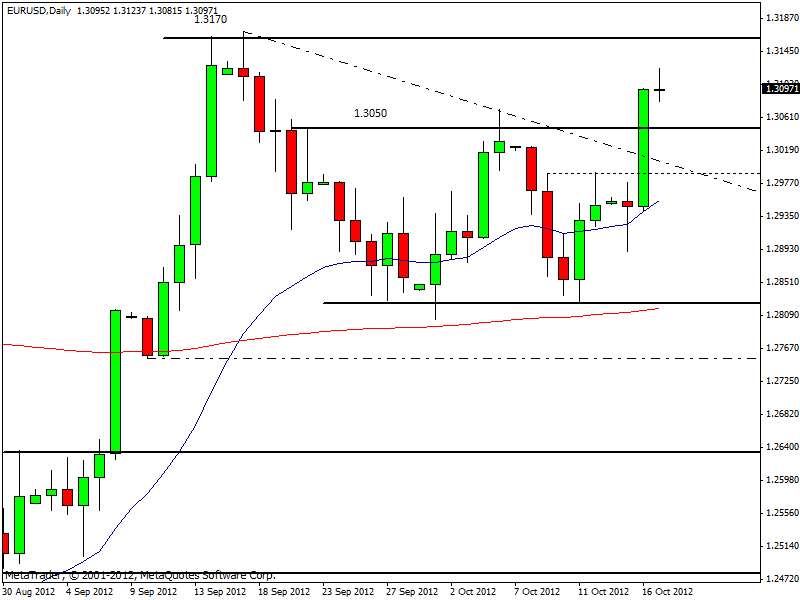Viewport: 800px width, 600px height.
Task: Click the last doji candle on the chart
Action: 660,89
